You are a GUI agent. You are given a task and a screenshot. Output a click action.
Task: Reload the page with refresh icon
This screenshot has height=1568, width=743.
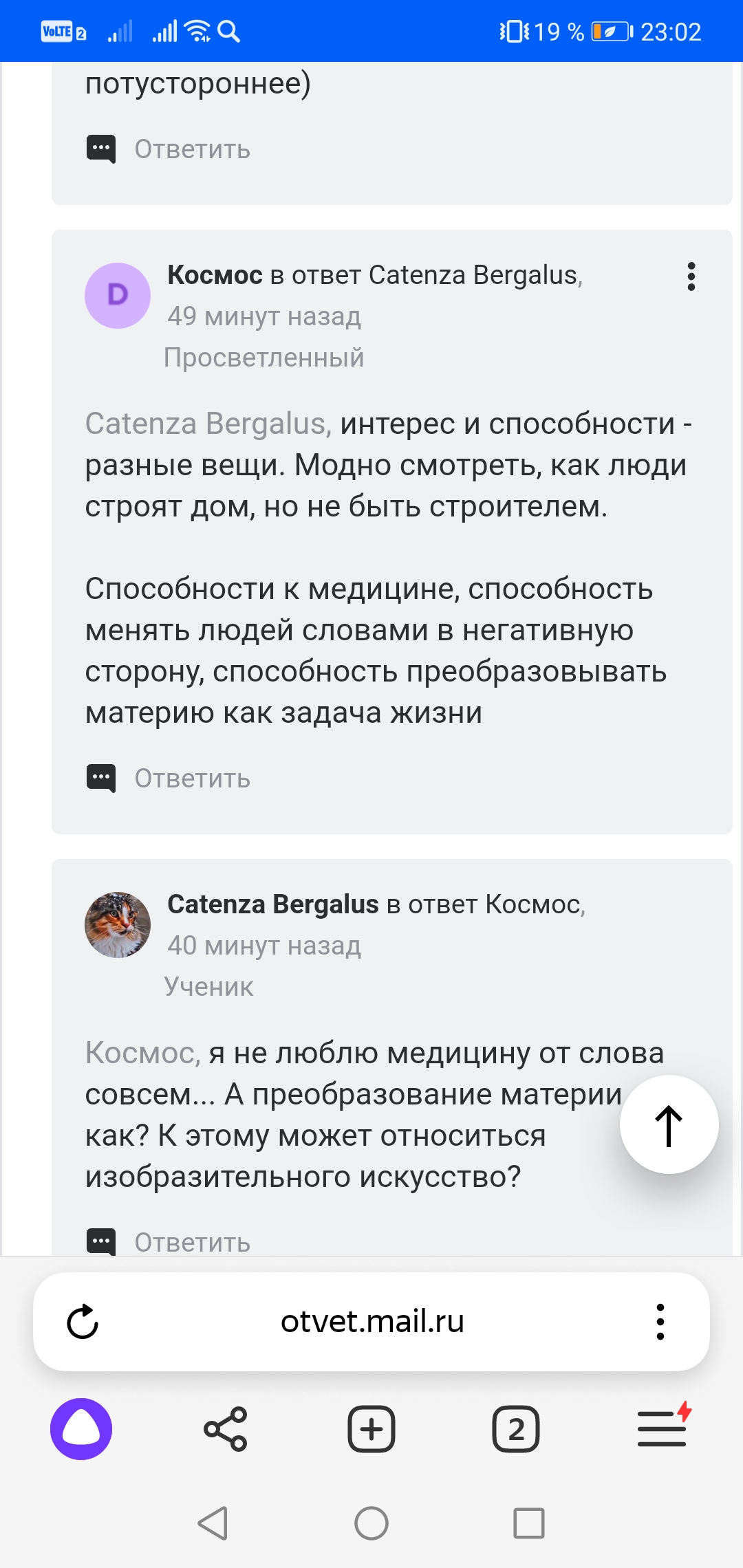[83, 1322]
